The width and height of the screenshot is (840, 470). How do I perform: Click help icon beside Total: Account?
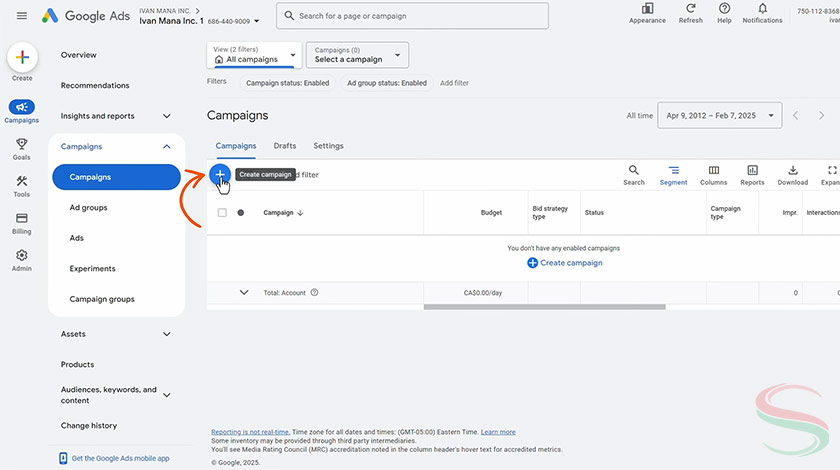coord(314,293)
